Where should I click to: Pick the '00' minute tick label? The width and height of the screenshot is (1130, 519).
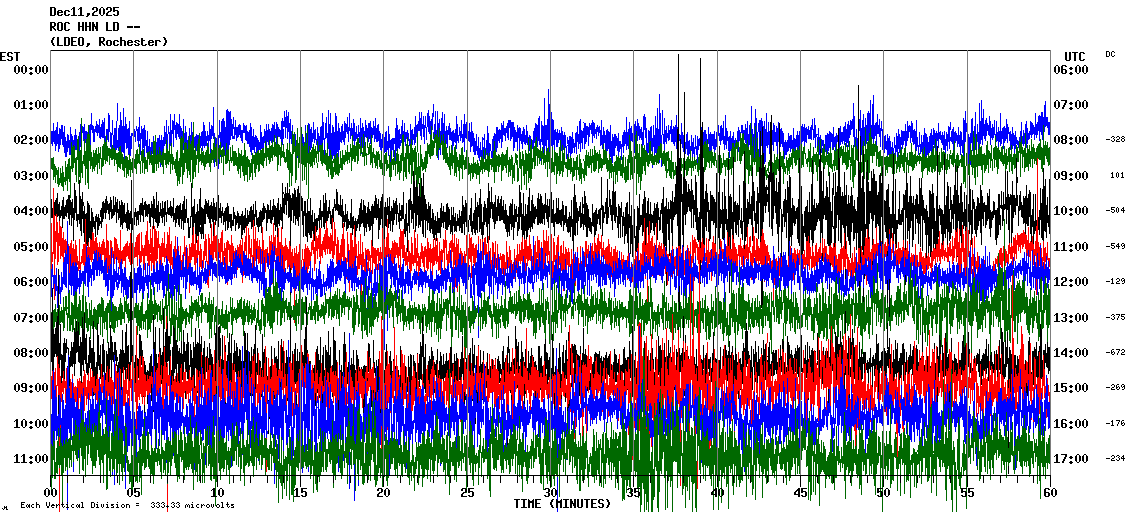51,492
